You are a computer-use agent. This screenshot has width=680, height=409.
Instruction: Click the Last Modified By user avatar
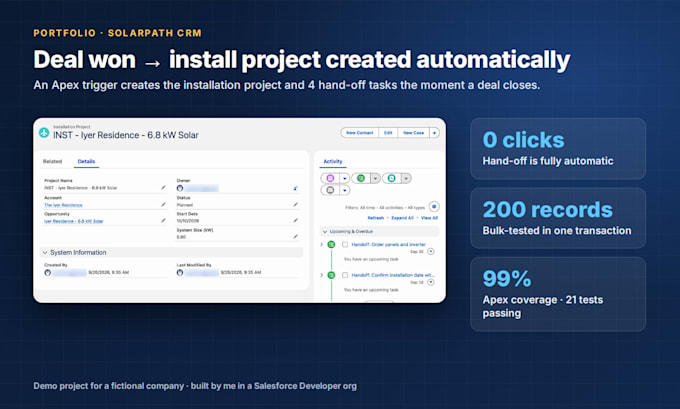point(180,272)
